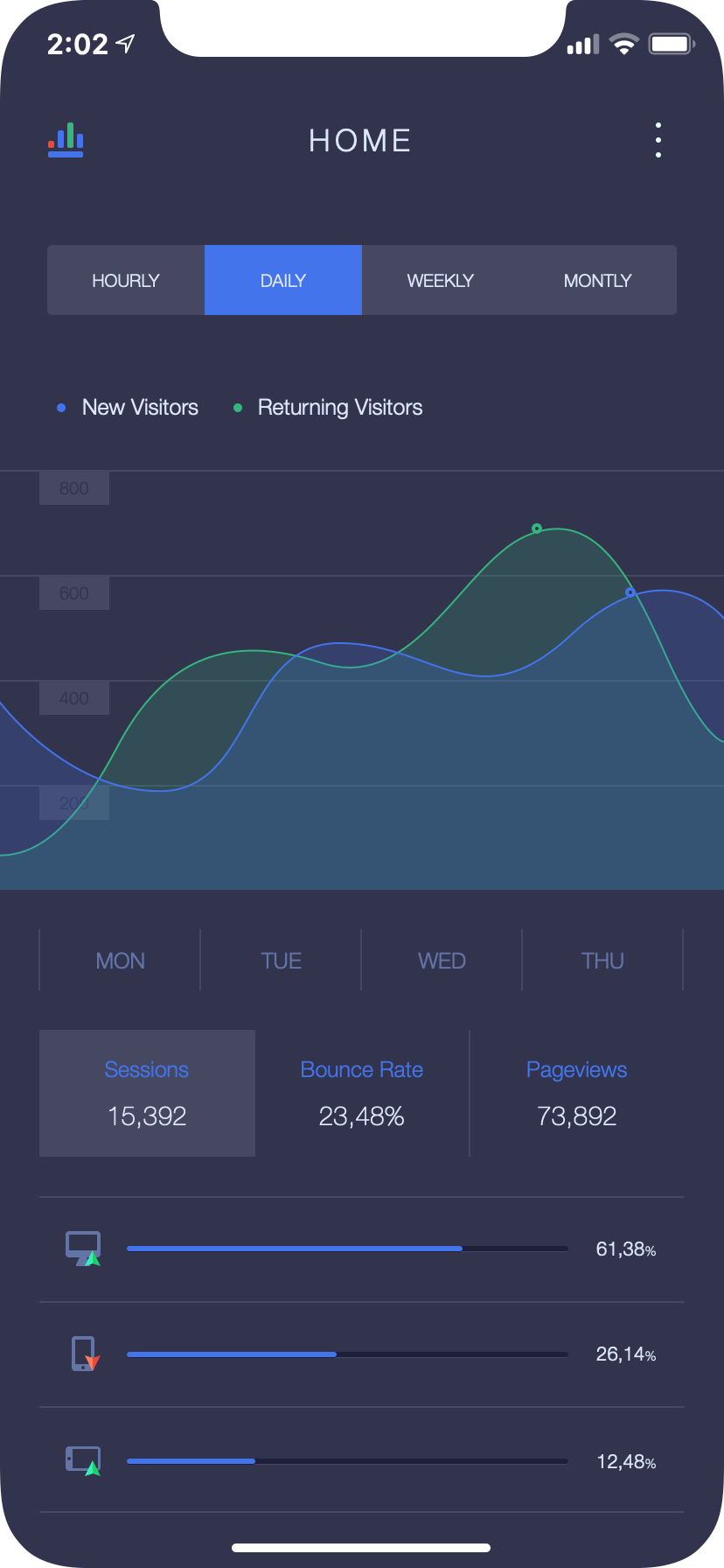The width and height of the screenshot is (724, 1568).
Task: Tap the location arrow beside the time
Action: 126,44
